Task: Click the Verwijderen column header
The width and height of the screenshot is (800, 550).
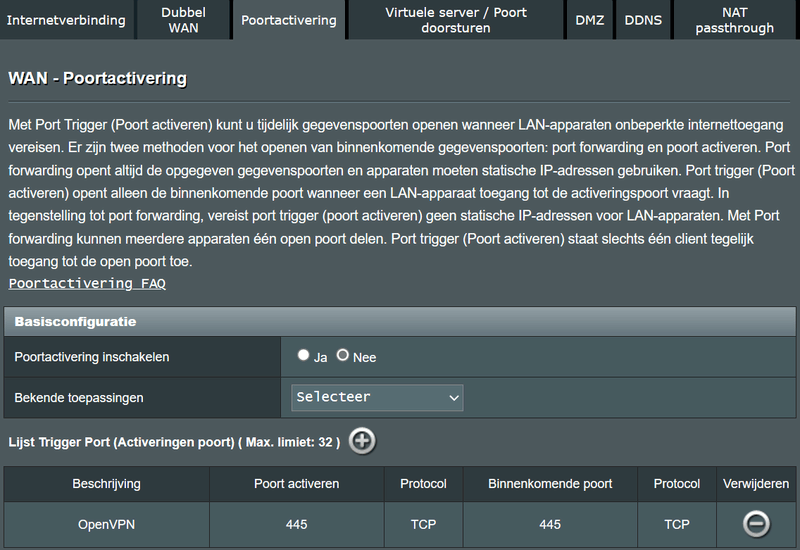Action: pos(756,484)
